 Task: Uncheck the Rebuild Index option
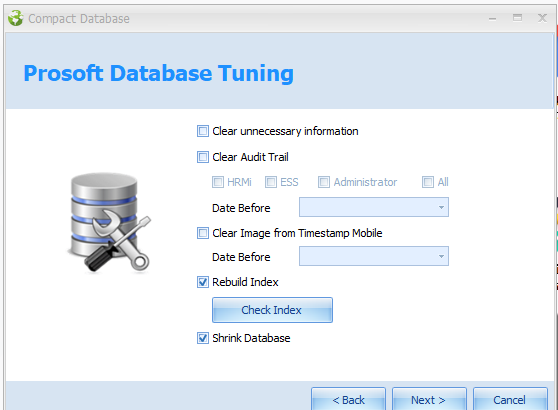(203, 282)
